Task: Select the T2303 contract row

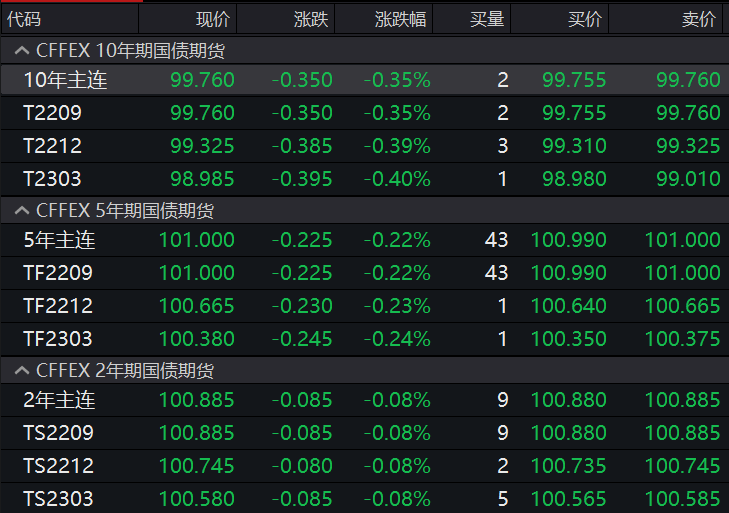Action: coord(52,179)
